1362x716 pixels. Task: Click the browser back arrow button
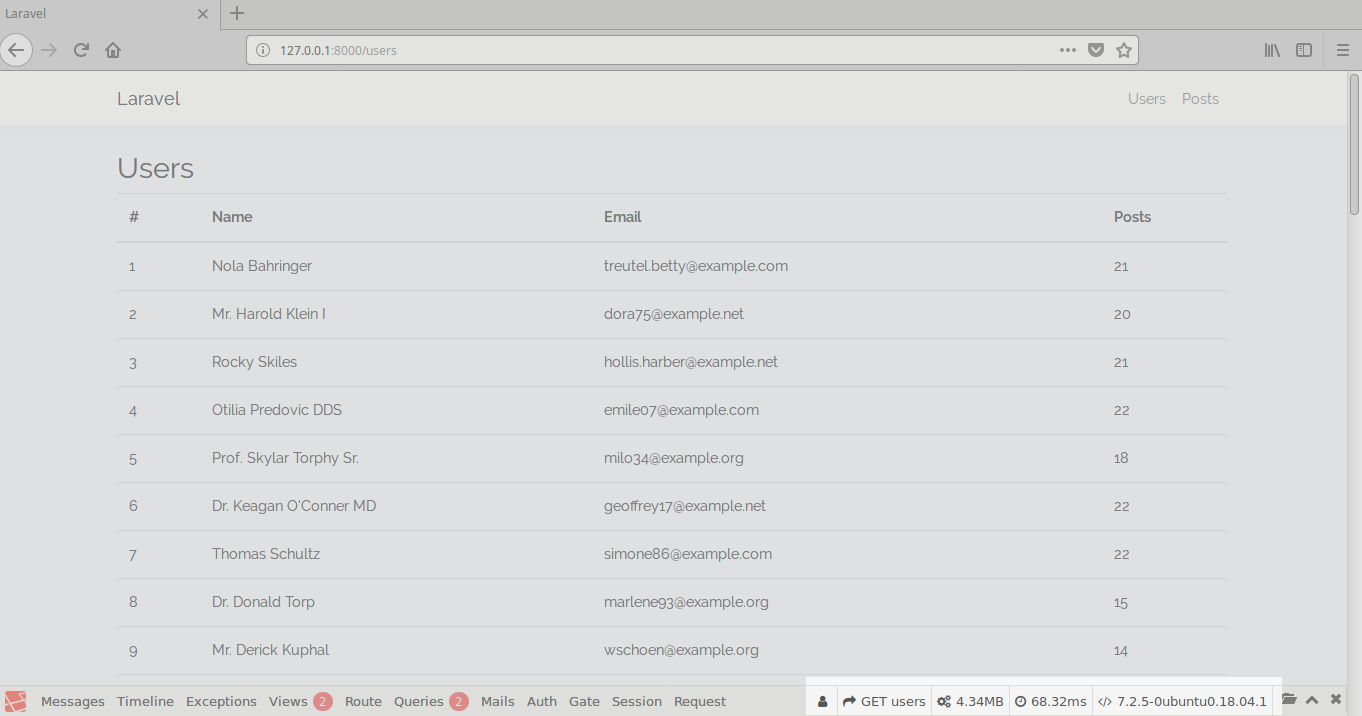17,50
